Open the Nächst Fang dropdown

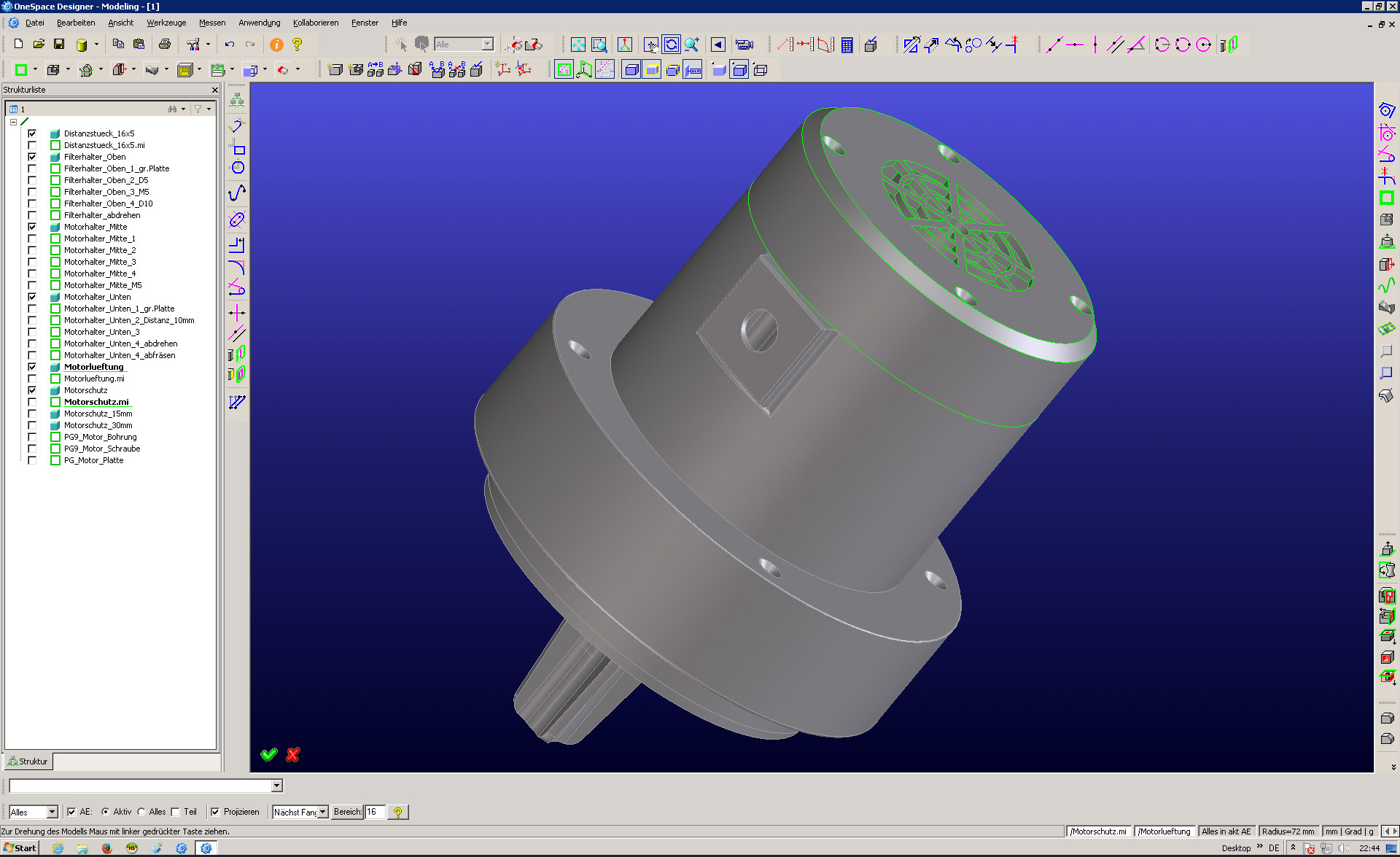tap(322, 812)
